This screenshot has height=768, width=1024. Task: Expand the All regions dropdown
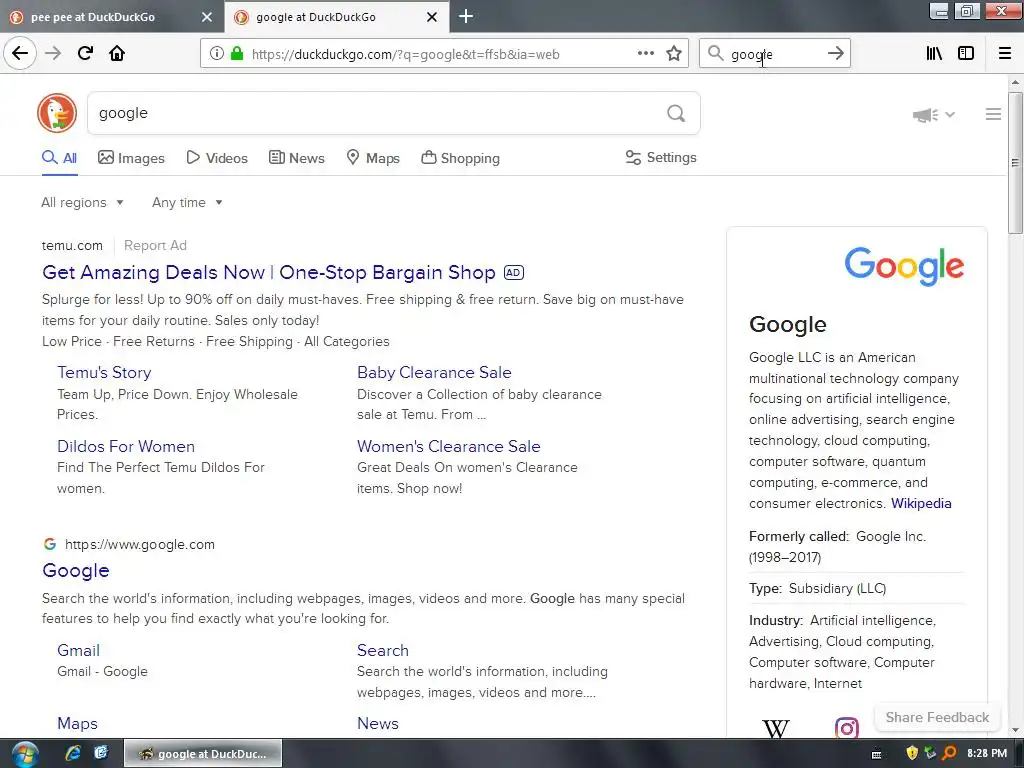pos(82,202)
